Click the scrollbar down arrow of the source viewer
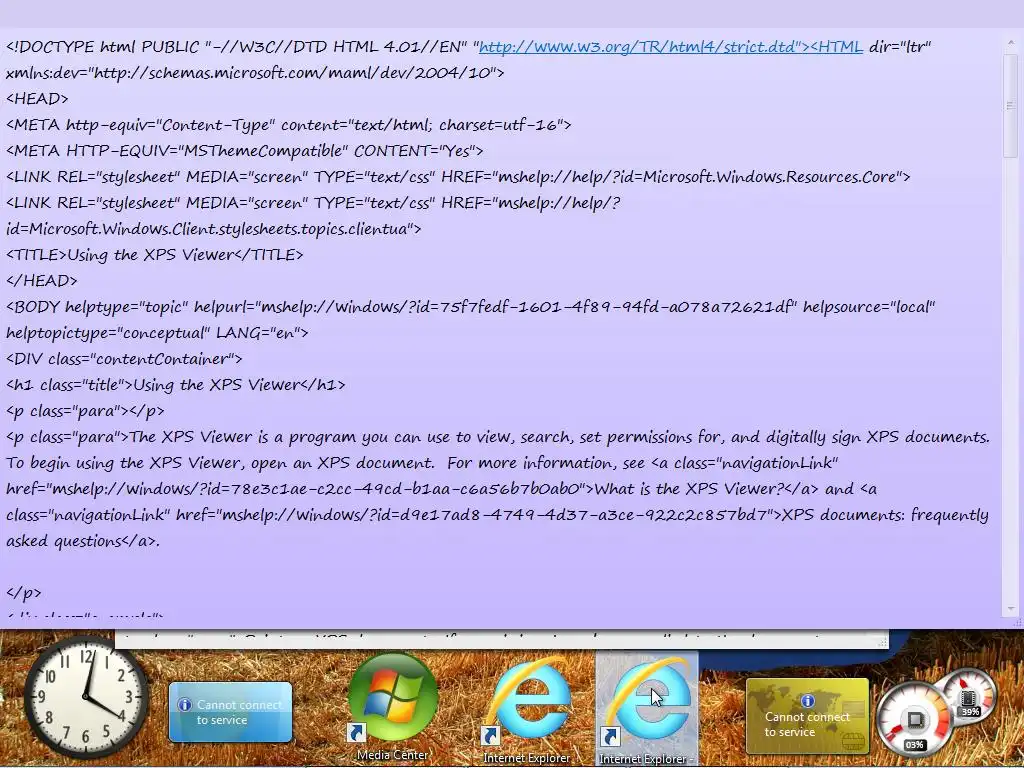The image size is (1024, 768). click(1011, 609)
